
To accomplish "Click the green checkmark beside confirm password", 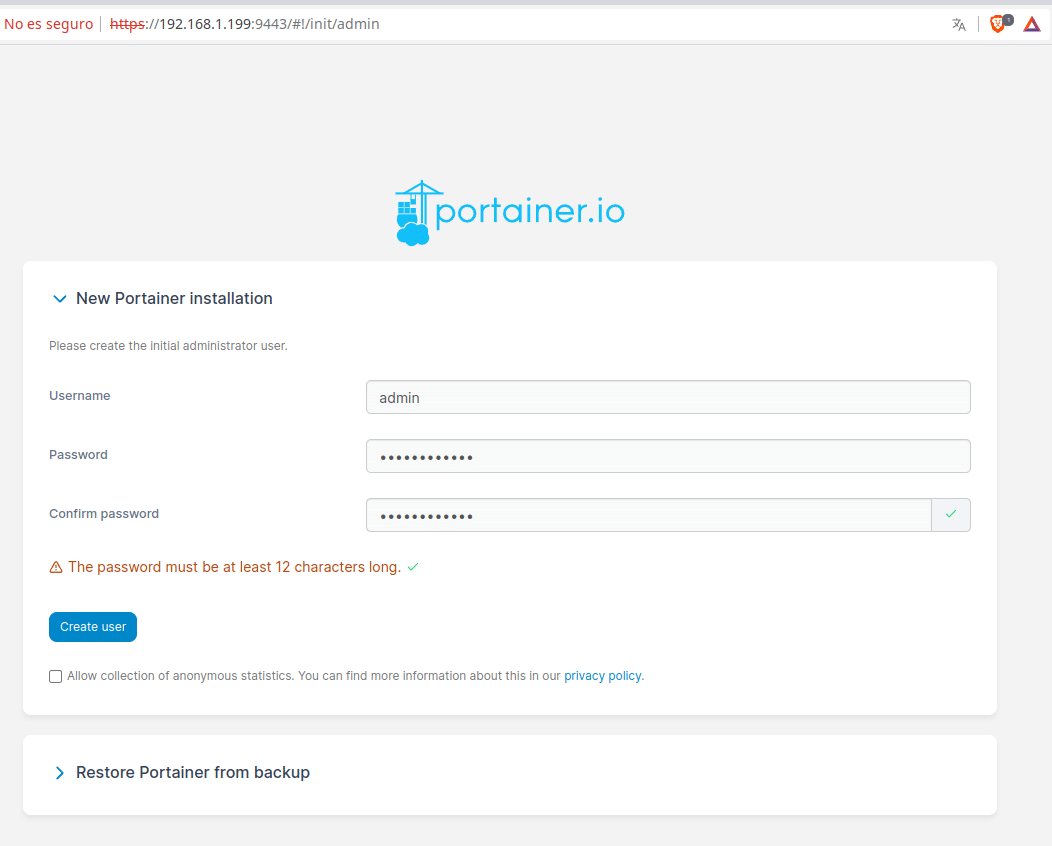I will click(951, 514).
